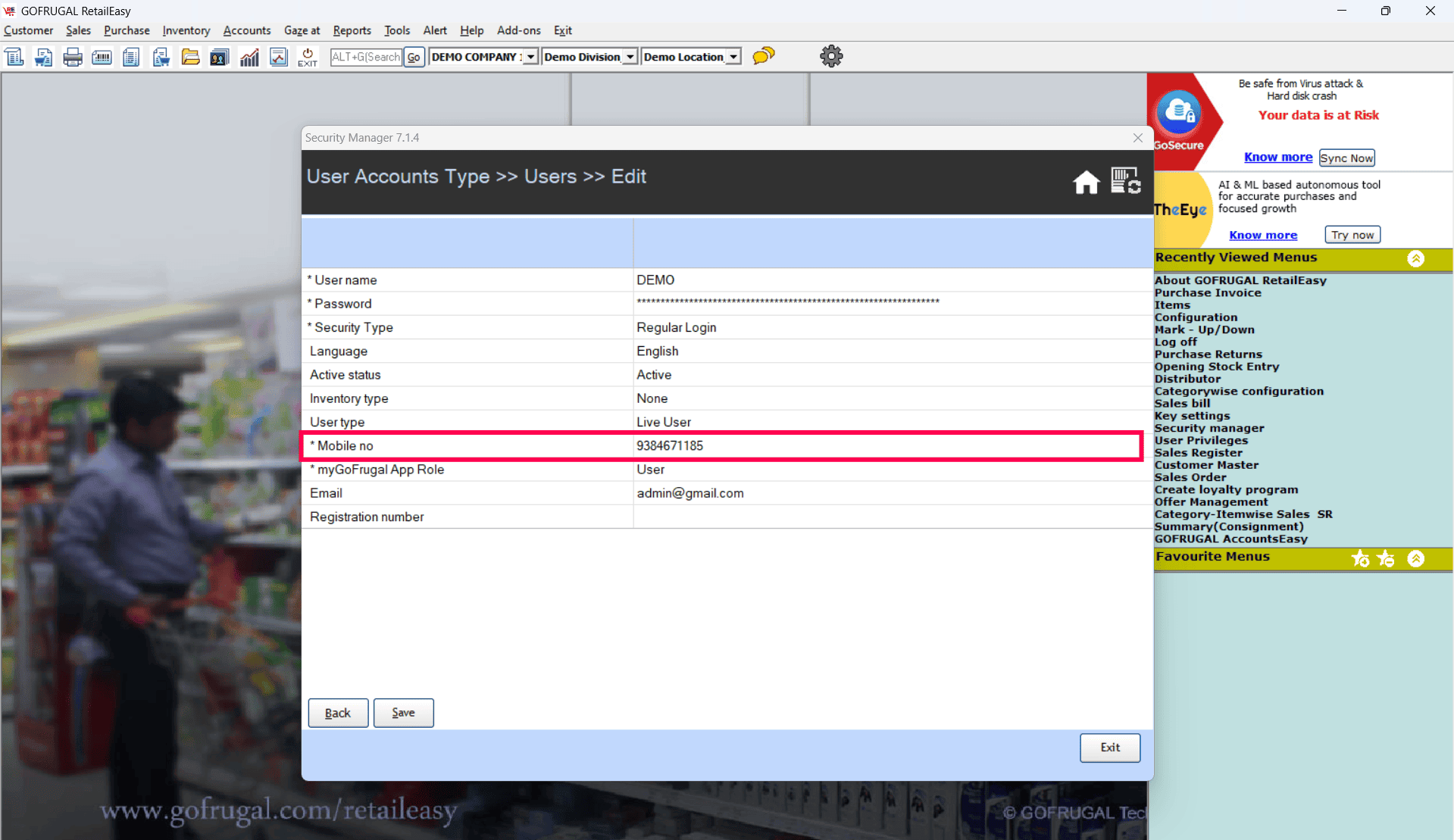
Task: Open the Sales menu
Action: (78, 30)
